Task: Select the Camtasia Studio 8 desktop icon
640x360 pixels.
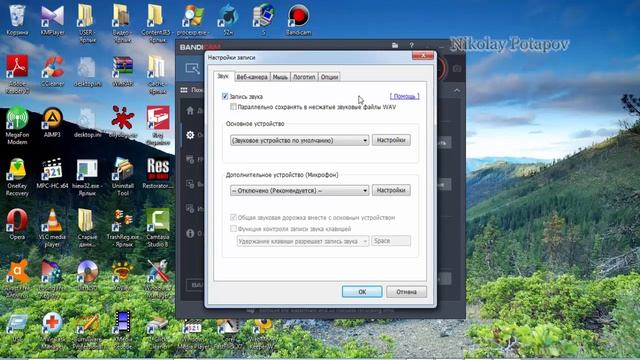Action: pos(158,228)
